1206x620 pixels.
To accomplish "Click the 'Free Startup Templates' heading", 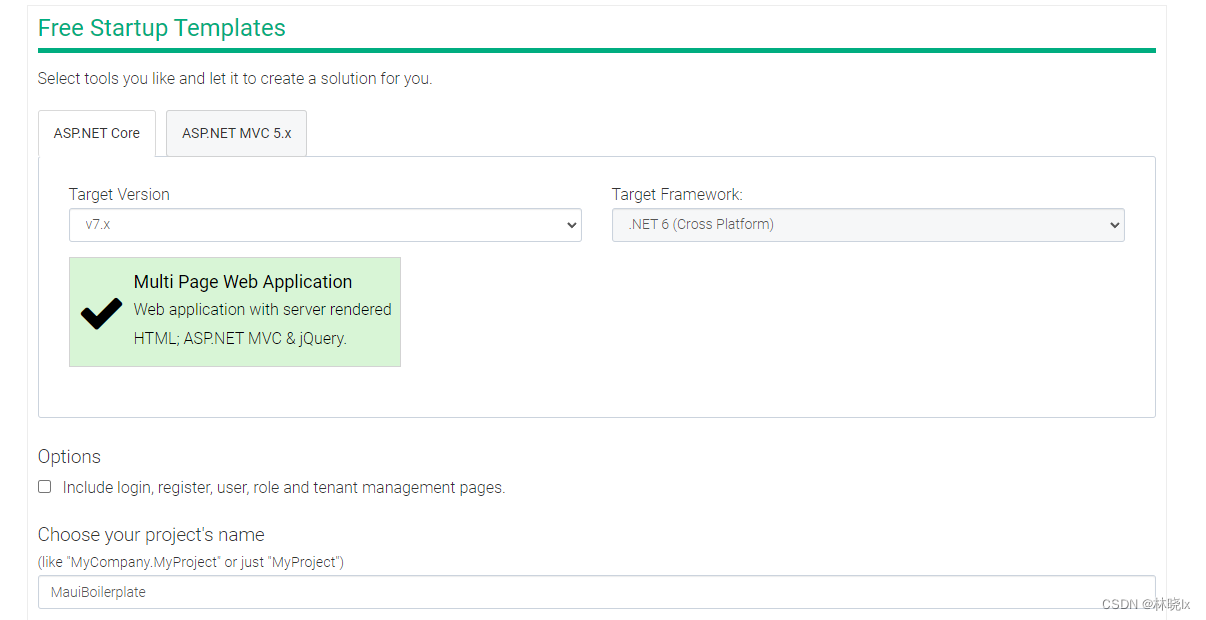I will coord(162,28).
